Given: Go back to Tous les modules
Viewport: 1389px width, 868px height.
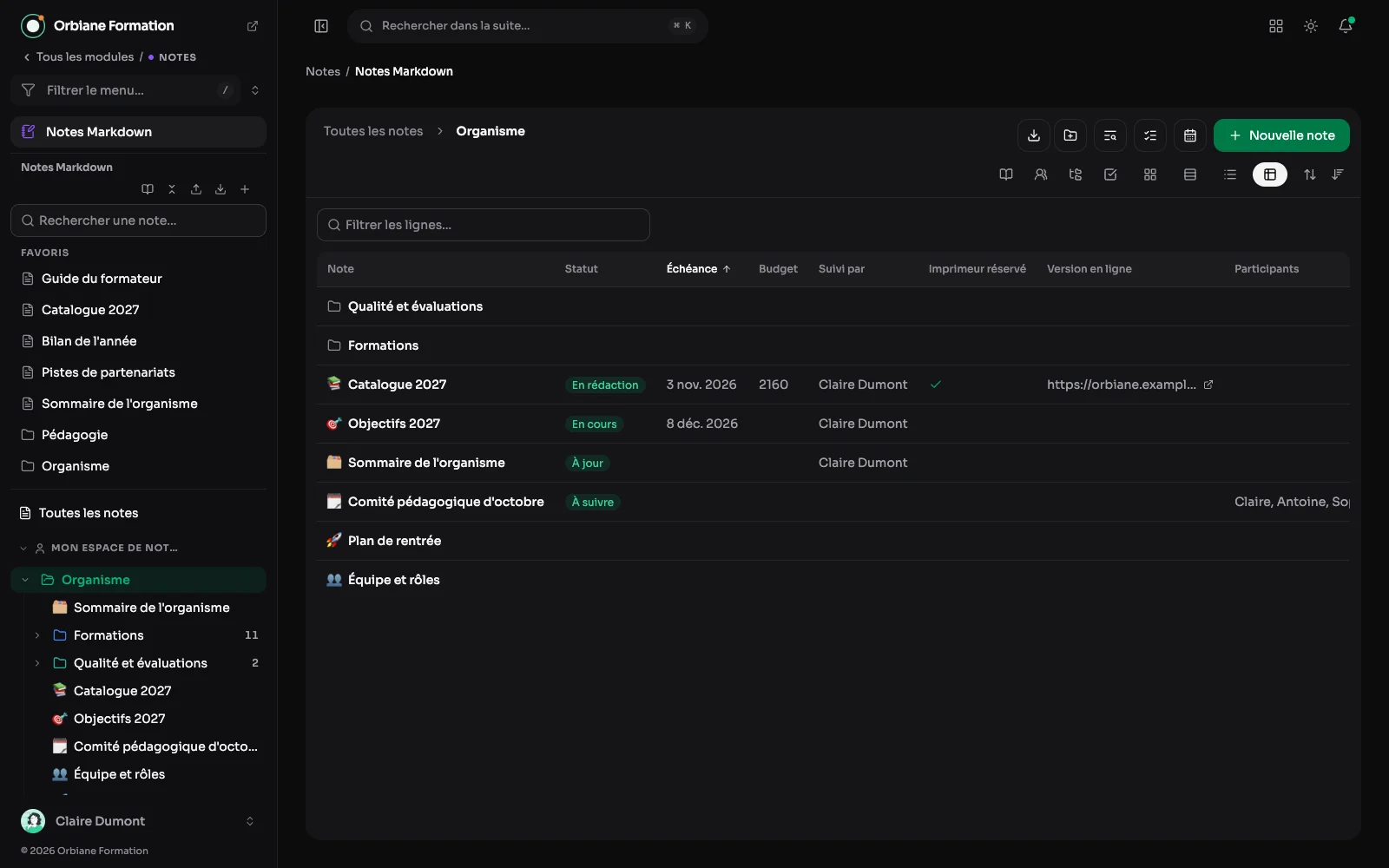Looking at the screenshot, I should tap(78, 57).
